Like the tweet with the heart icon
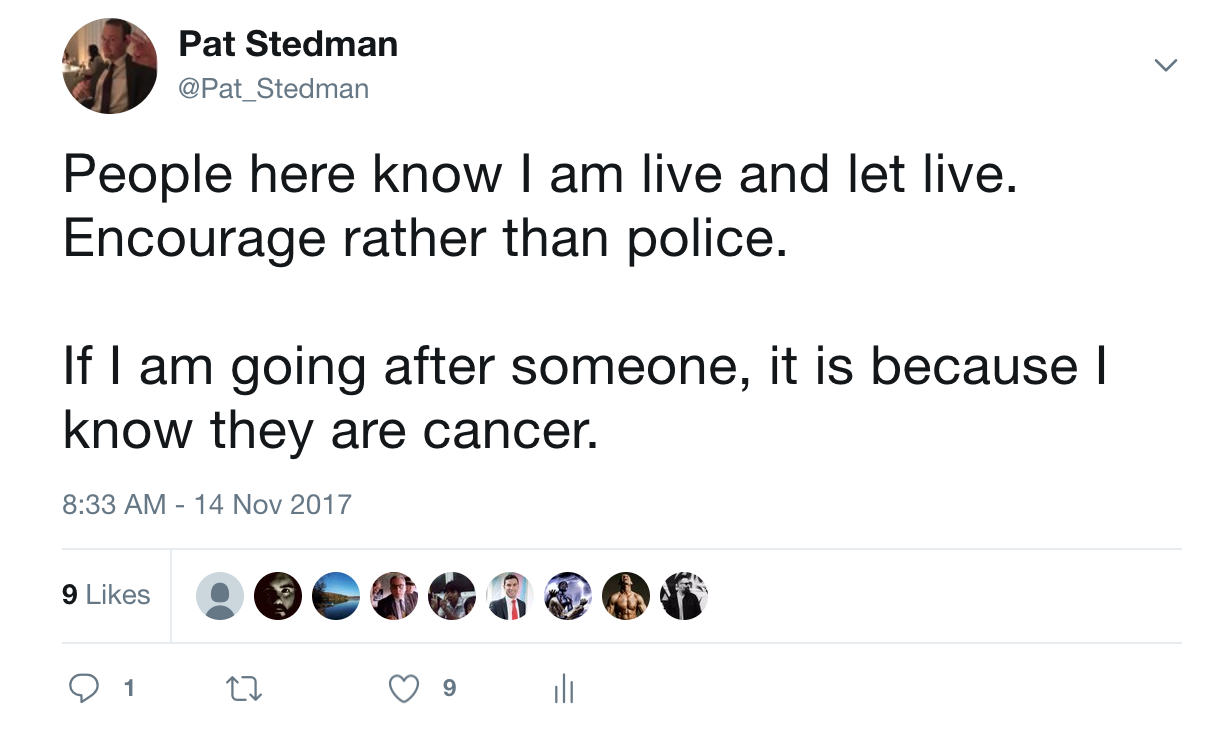This screenshot has height=738, width=1226. (x=404, y=688)
